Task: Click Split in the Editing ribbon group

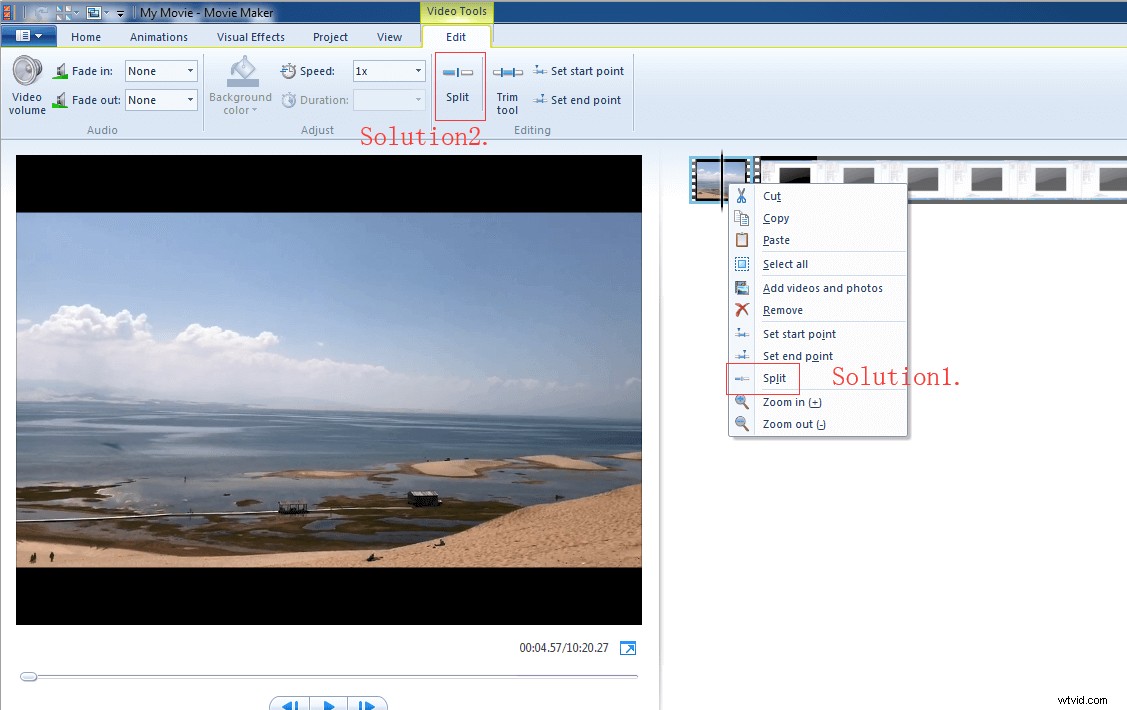Action: (459, 85)
